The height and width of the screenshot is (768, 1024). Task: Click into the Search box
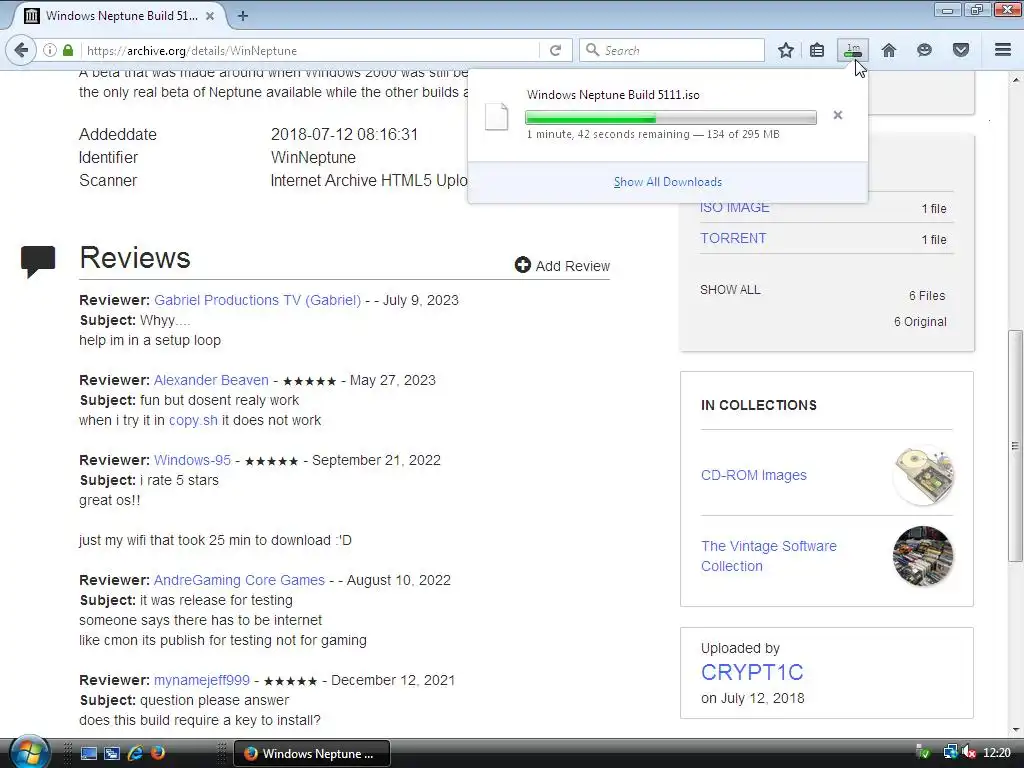click(x=671, y=50)
